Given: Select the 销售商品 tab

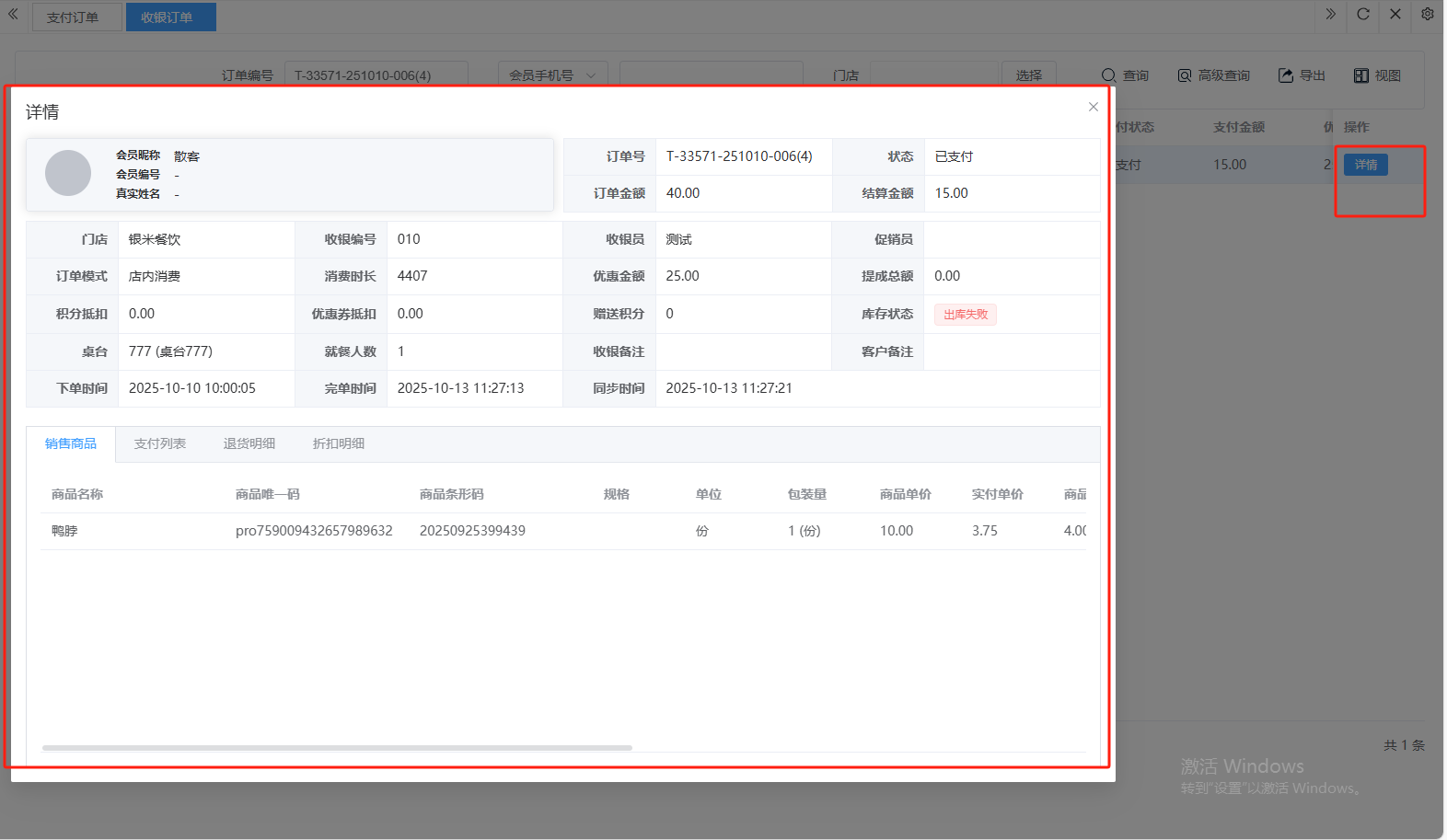Looking at the screenshot, I should click(x=71, y=443).
